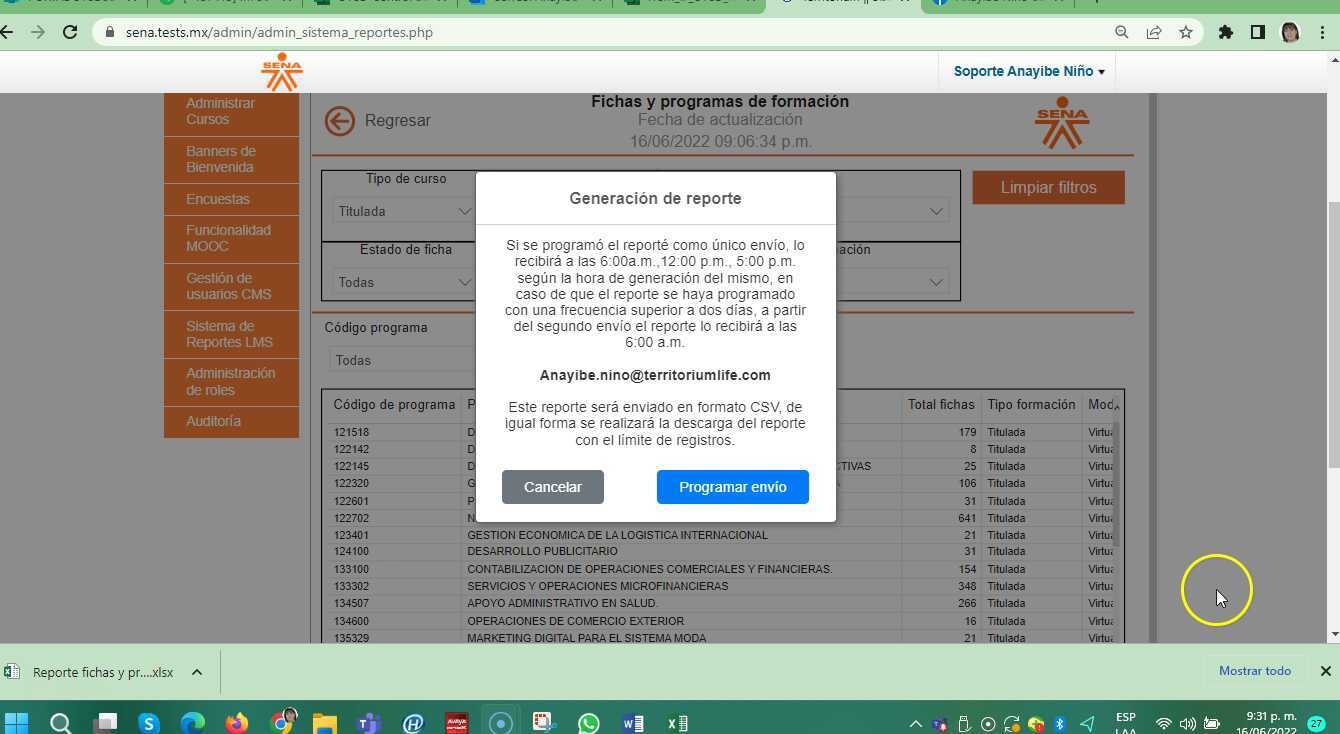
Task: Click the Programar envío button
Action: click(732, 487)
